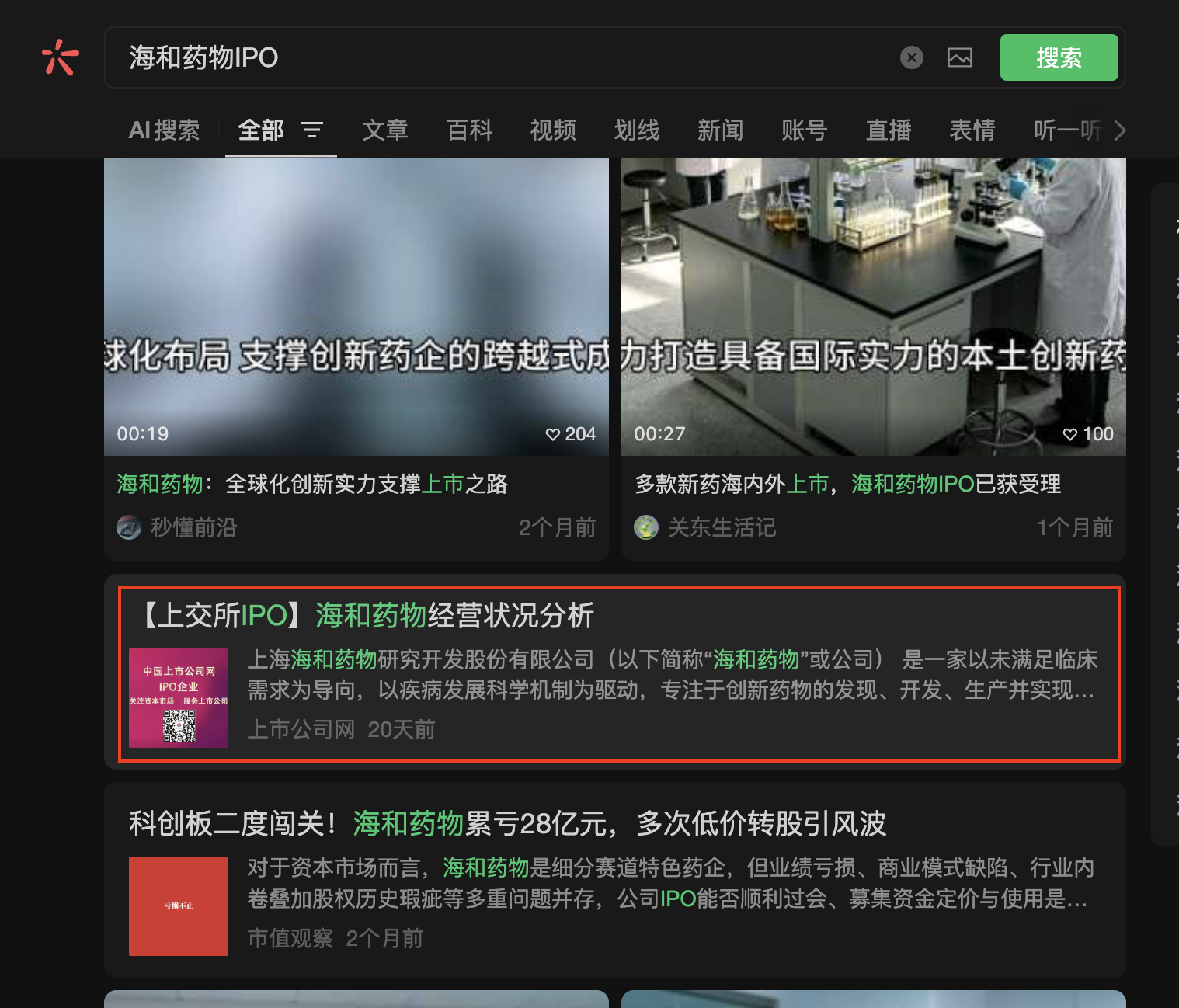Click the 1个月前 timestamp under 关东生活记 video
Screen dimensions: 1179x1008
1075,527
